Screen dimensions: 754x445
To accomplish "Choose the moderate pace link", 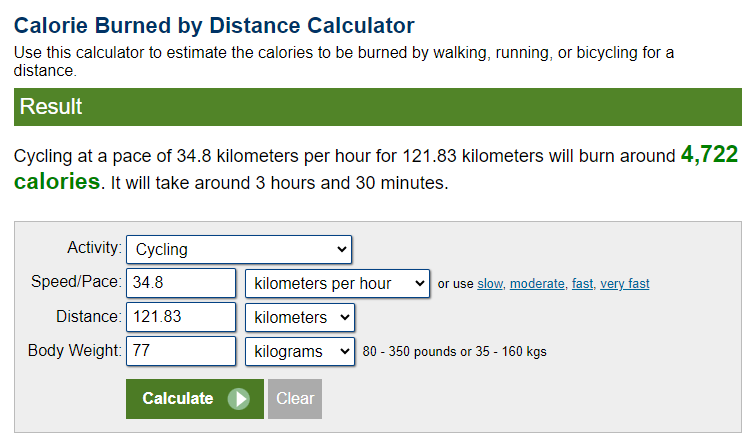I will click(537, 284).
